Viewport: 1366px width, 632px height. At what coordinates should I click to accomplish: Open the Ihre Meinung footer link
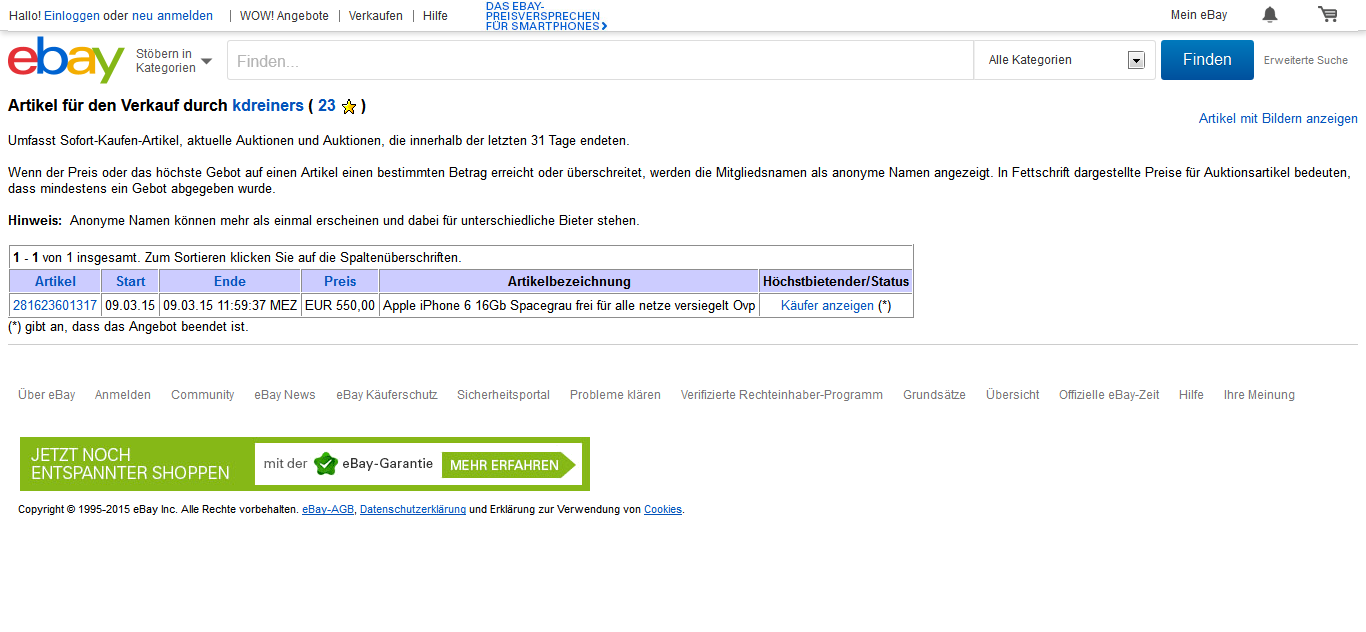pos(1259,395)
